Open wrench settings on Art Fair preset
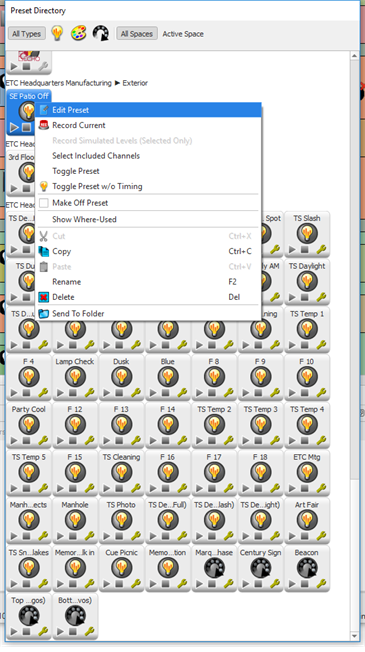Screen dimensions: 365x652 [x=321, y=536]
